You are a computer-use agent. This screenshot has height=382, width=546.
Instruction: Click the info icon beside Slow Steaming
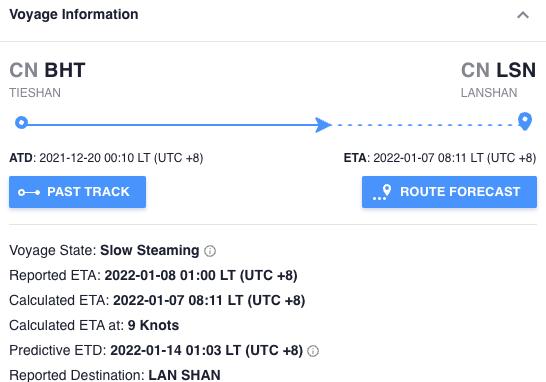click(210, 251)
